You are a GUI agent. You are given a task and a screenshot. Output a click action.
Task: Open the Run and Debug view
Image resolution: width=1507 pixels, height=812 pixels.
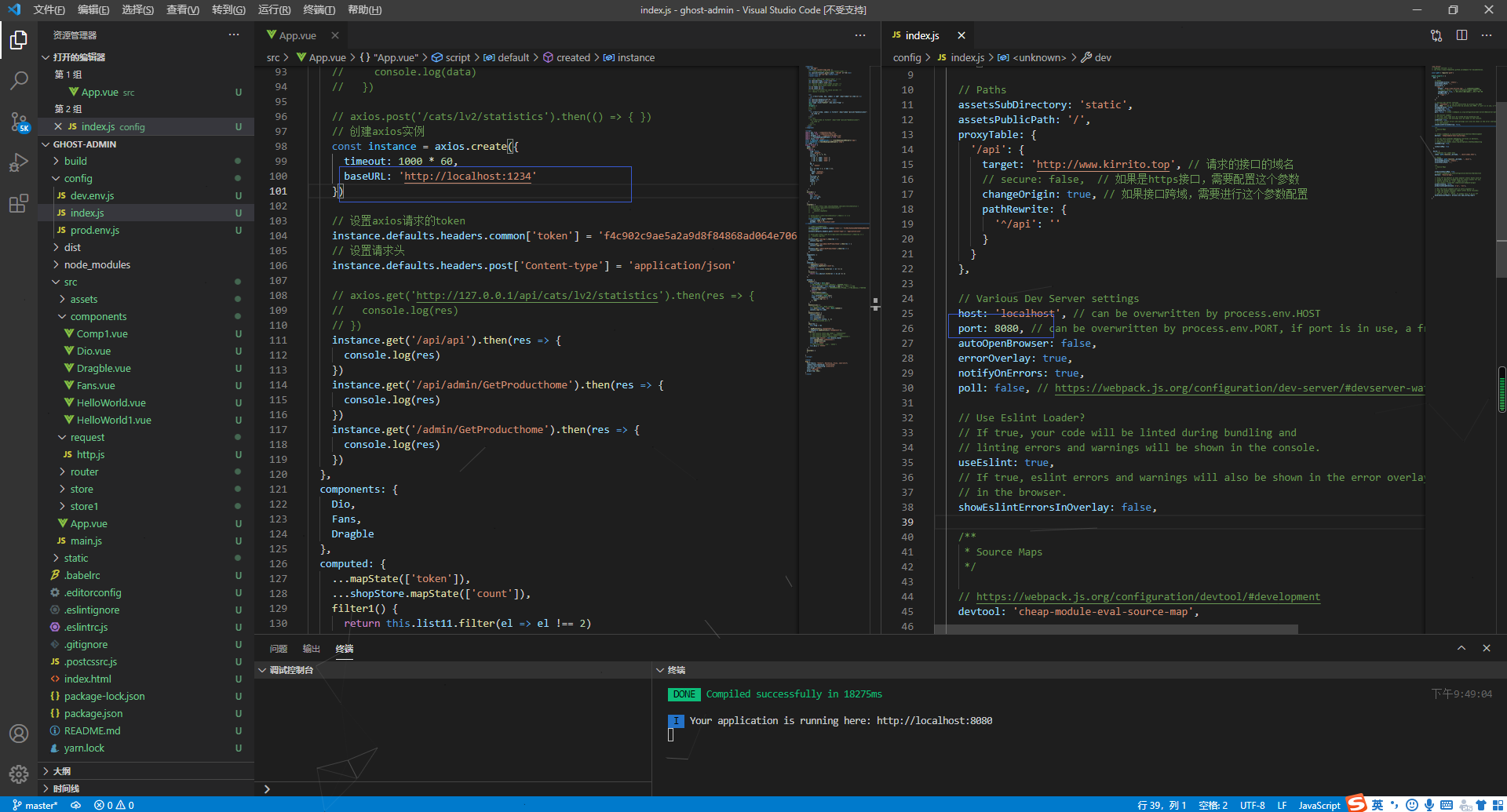(x=19, y=162)
